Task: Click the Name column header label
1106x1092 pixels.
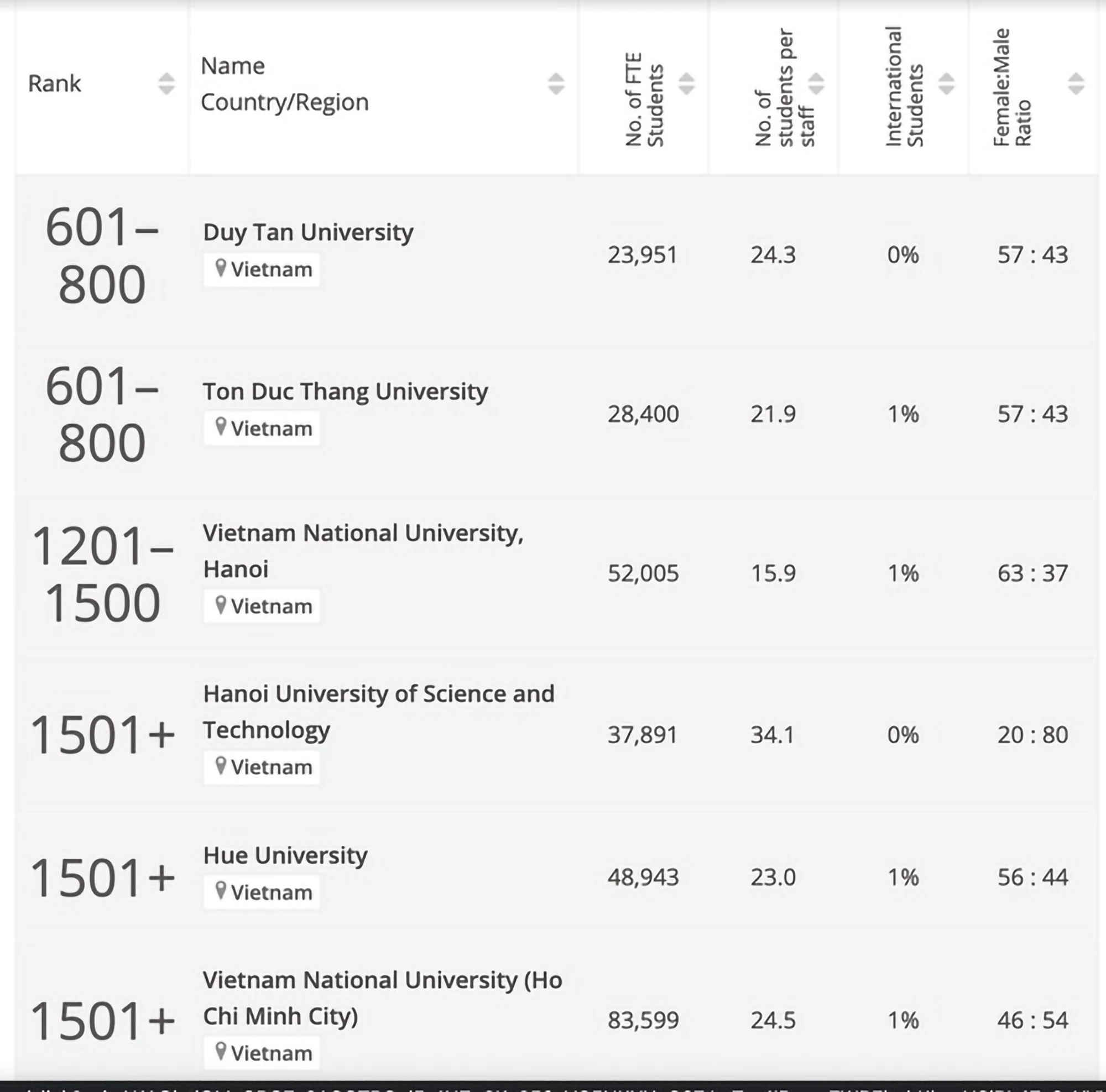Action: coord(232,66)
